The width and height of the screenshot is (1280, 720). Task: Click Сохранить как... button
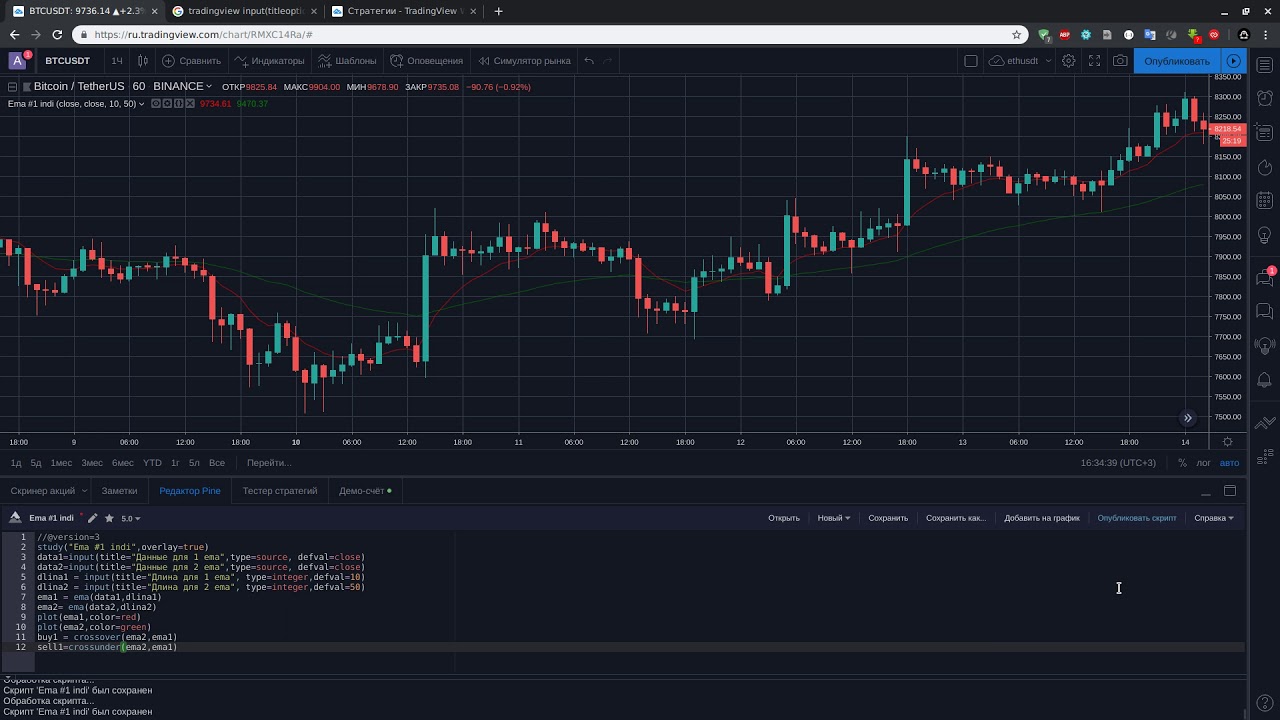[956, 518]
